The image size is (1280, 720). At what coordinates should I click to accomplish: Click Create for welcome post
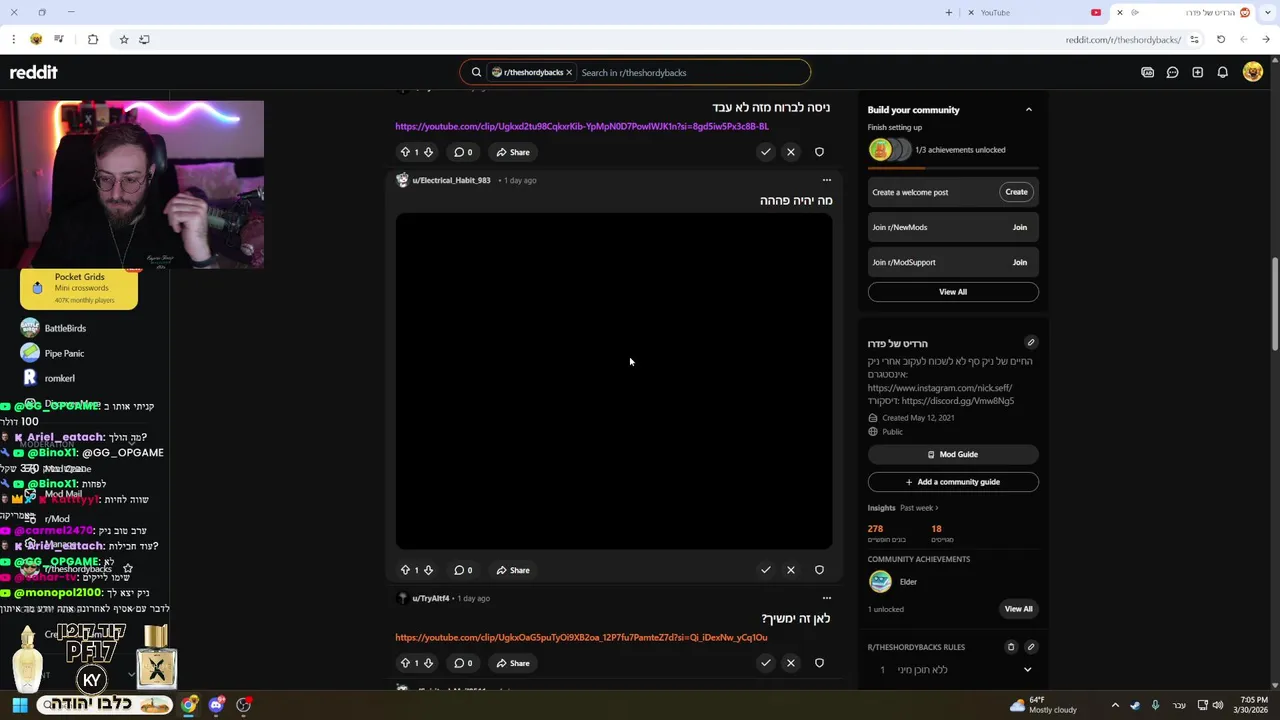1016,192
